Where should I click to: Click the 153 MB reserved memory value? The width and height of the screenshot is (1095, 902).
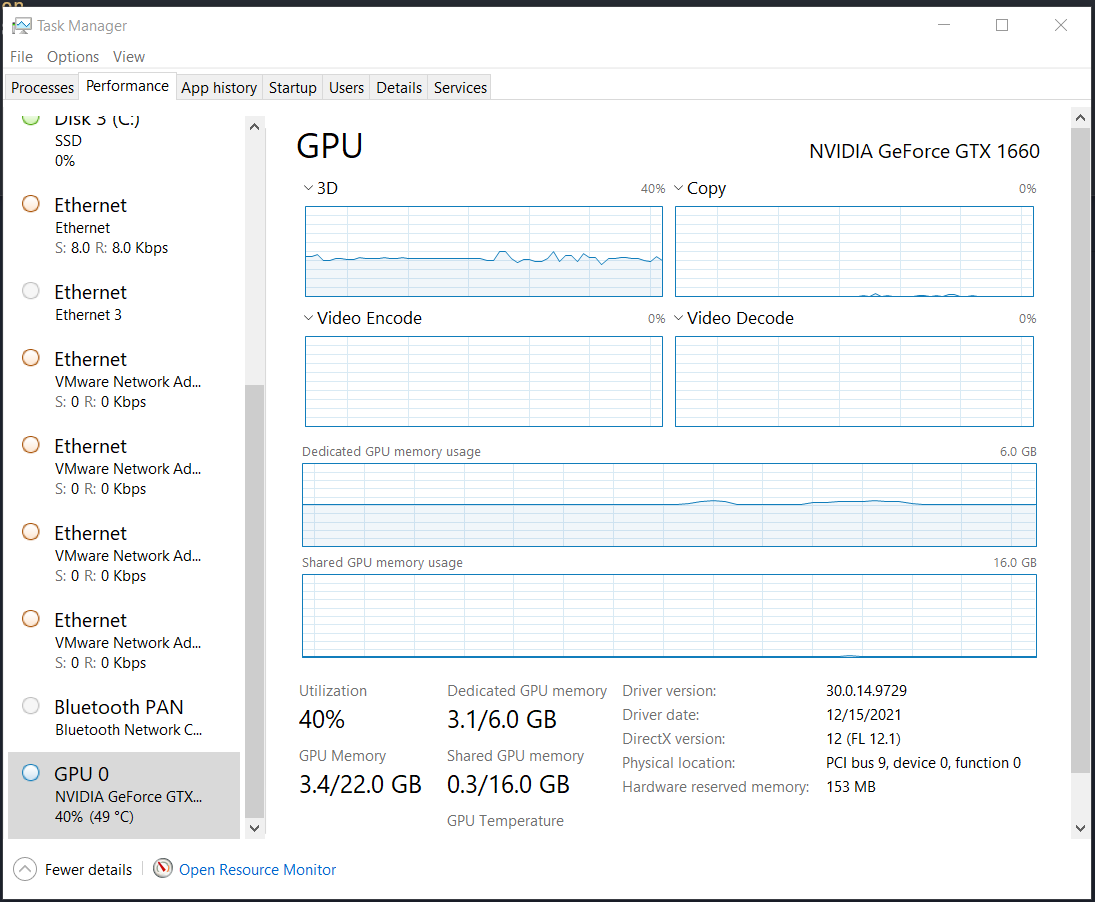pyautogui.click(x=851, y=787)
